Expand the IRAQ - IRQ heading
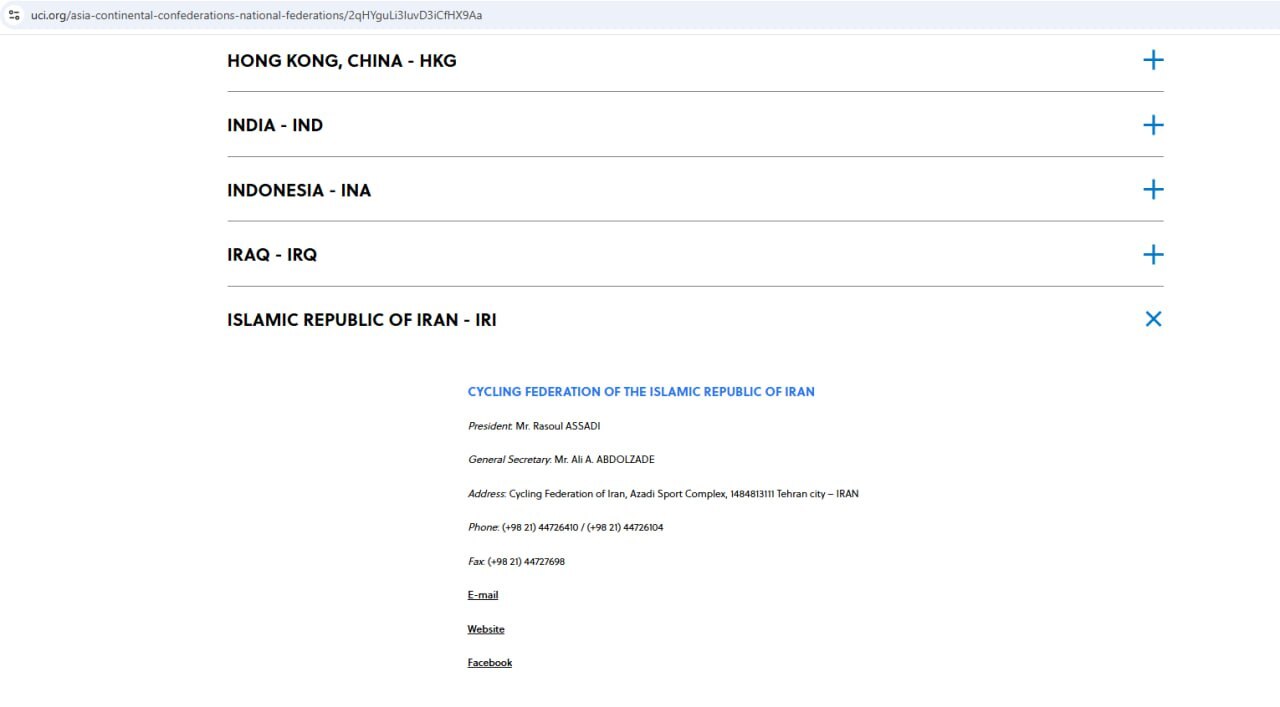1280x707 pixels. click(272, 255)
